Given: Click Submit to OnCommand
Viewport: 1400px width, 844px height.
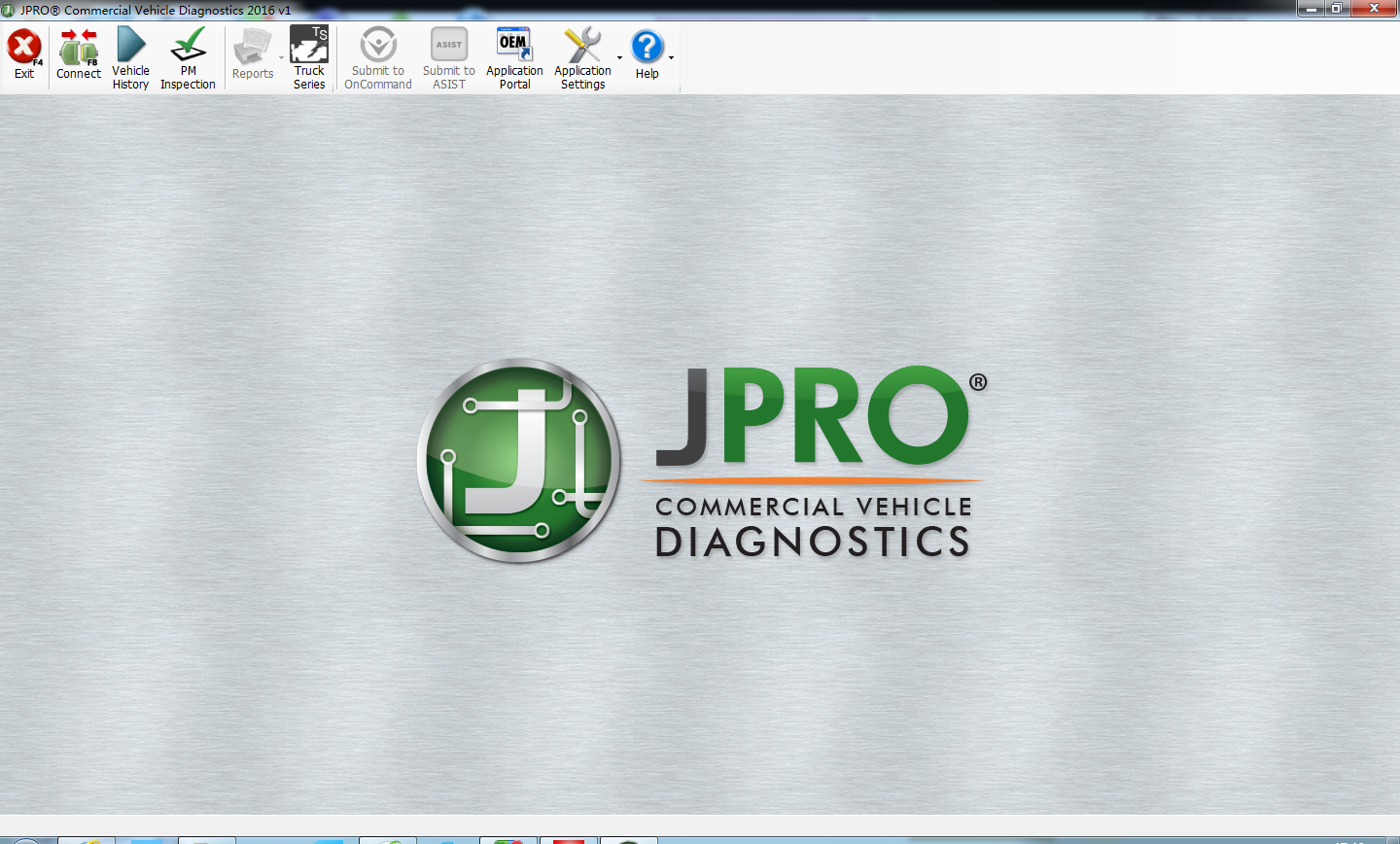Looking at the screenshot, I should click(378, 58).
